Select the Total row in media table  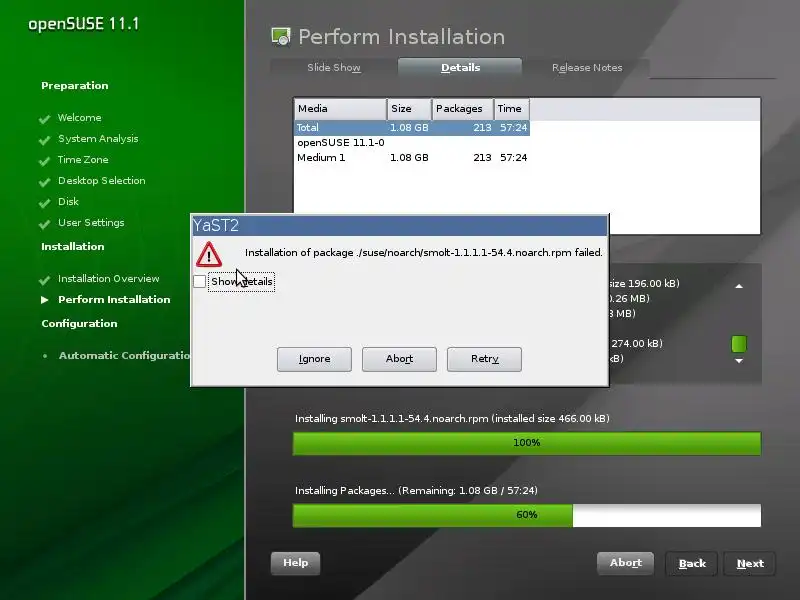(x=412, y=128)
